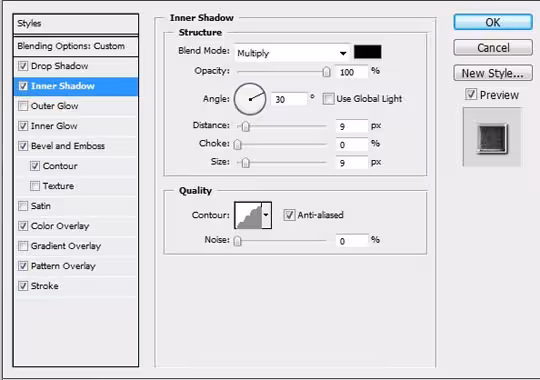
Task: Toggle the Anti-aliased checkbox
Action: point(289,215)
